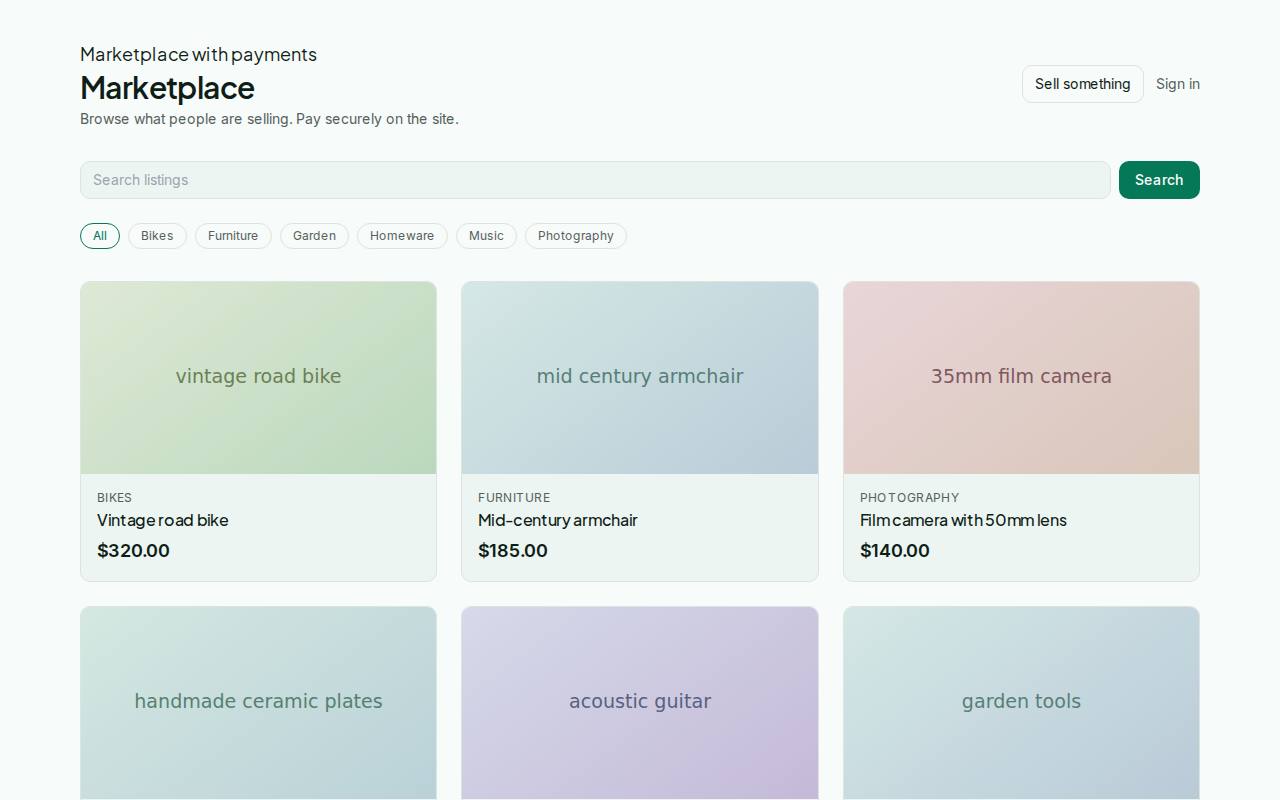This screenshot has width=1280, height=800.
Task: Select the Photography category chip
Action: [x=576, y=236]
